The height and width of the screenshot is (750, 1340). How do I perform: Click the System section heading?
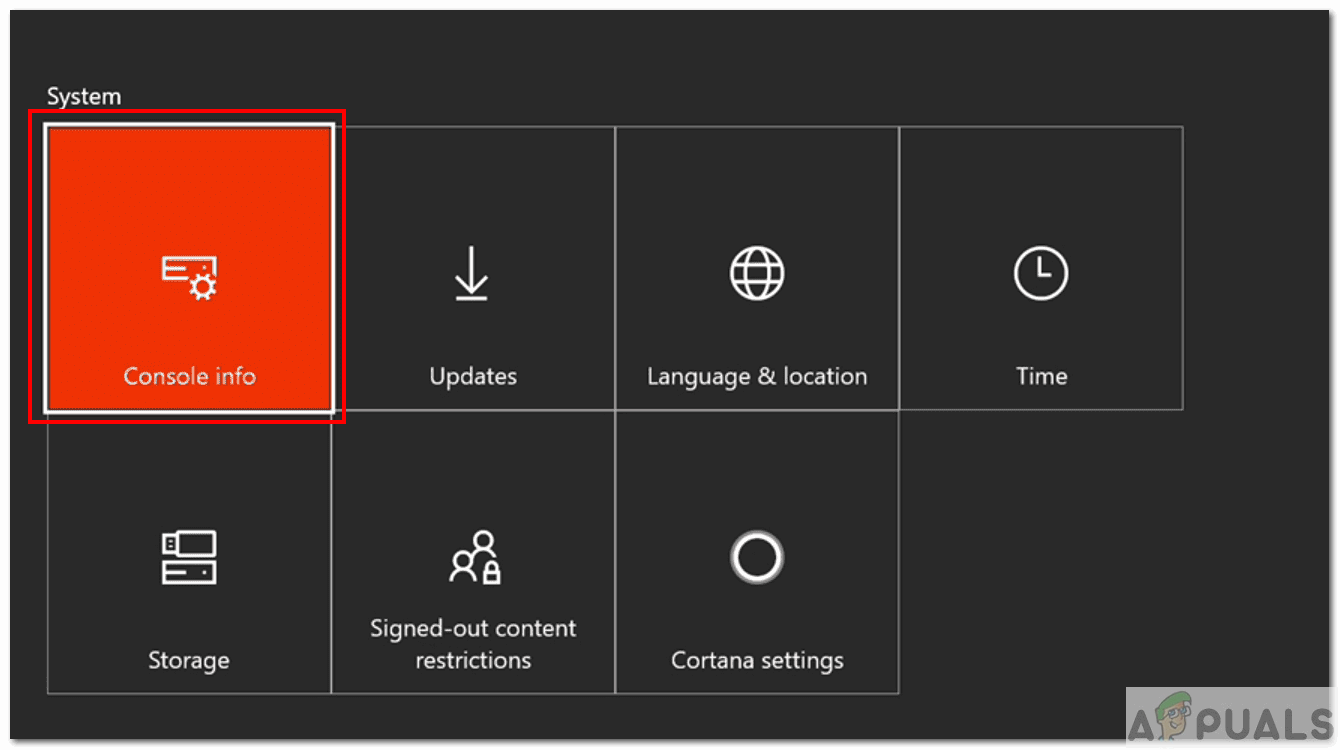84,97
